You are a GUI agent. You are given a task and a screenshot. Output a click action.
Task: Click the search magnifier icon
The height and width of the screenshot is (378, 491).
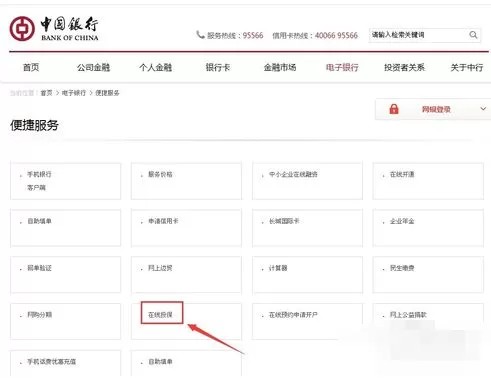click(473, 35)
